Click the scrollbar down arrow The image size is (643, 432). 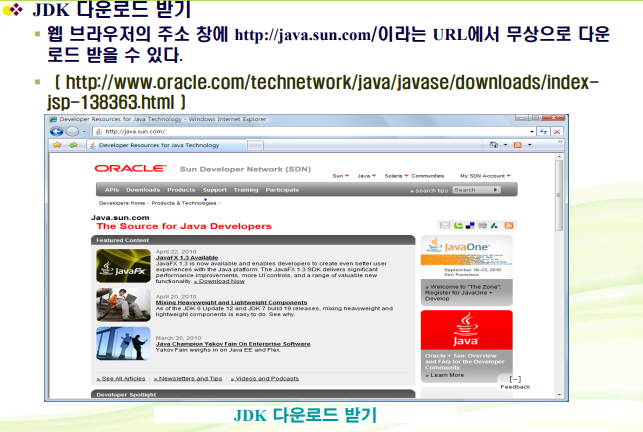pyautogui.click(x=559, y=395)
